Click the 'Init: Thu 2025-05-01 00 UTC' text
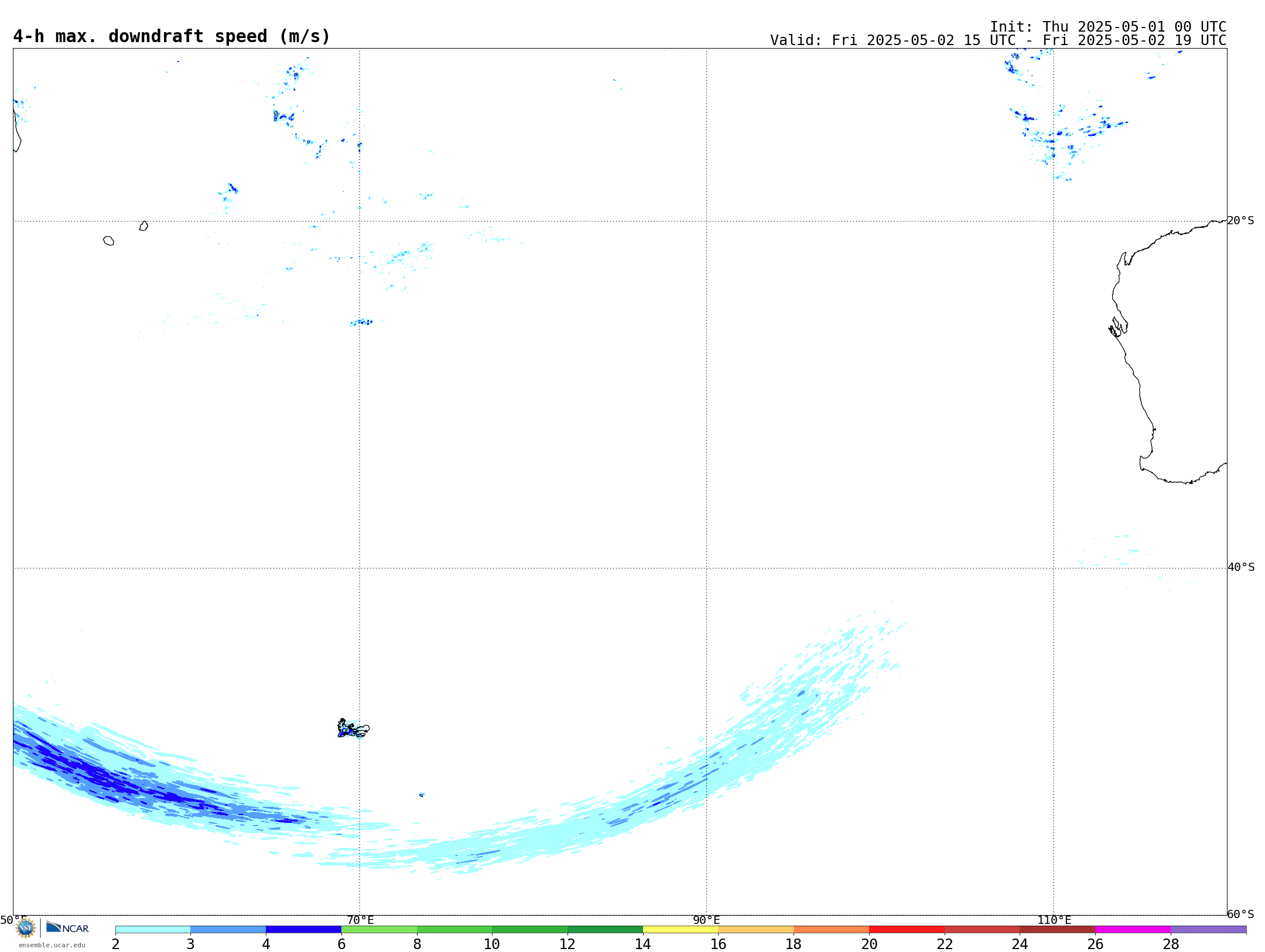This screenshot has width=1265, height=952. (1108, 27)
